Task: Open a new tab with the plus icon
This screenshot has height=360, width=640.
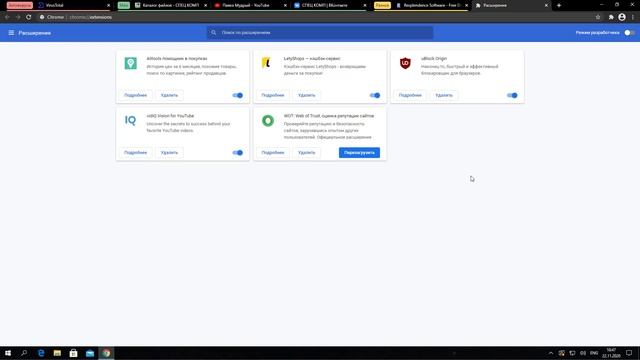Action: click(x=559, y=5)
